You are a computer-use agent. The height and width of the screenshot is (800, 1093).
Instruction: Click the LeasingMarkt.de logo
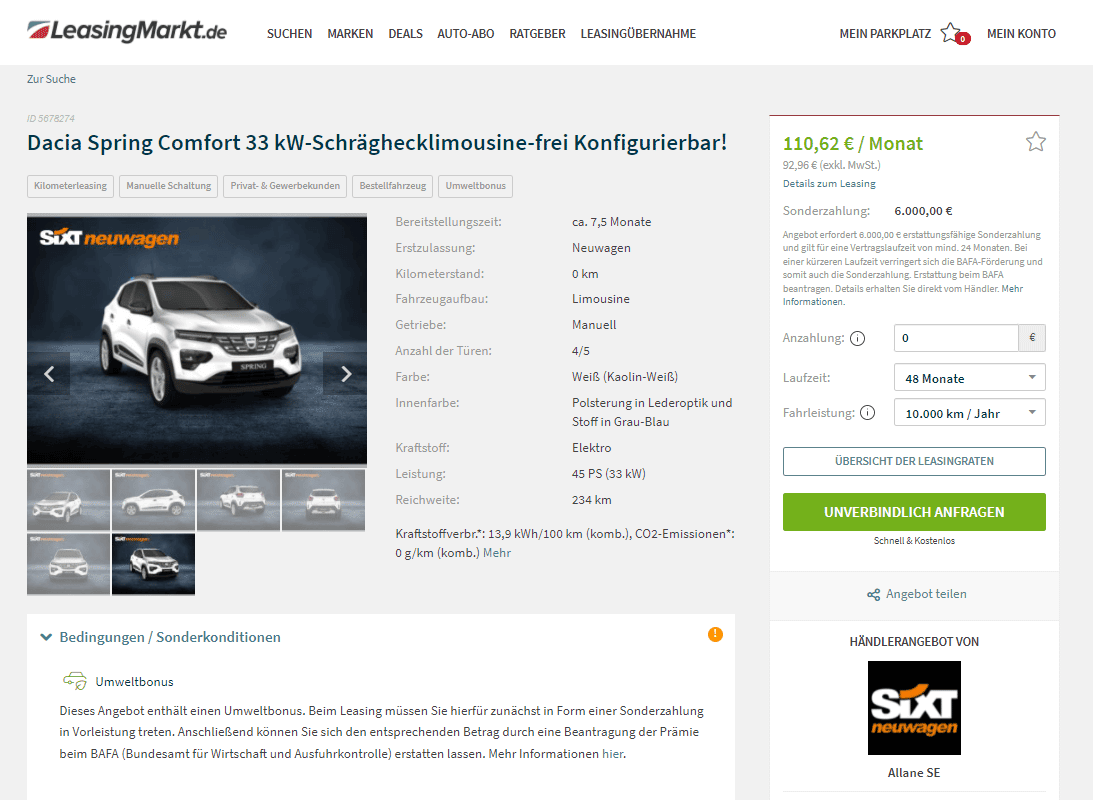(x=127, y=31)
